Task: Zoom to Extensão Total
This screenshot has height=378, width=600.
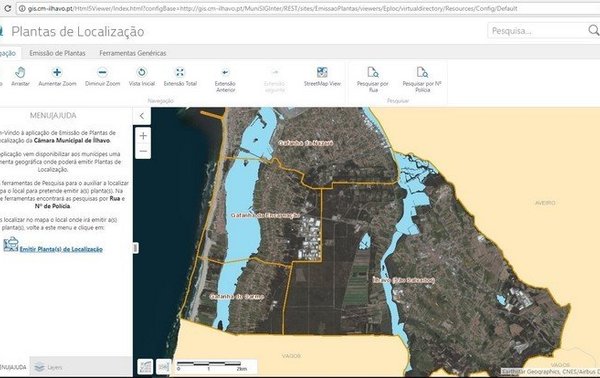Action: (180, 77)
